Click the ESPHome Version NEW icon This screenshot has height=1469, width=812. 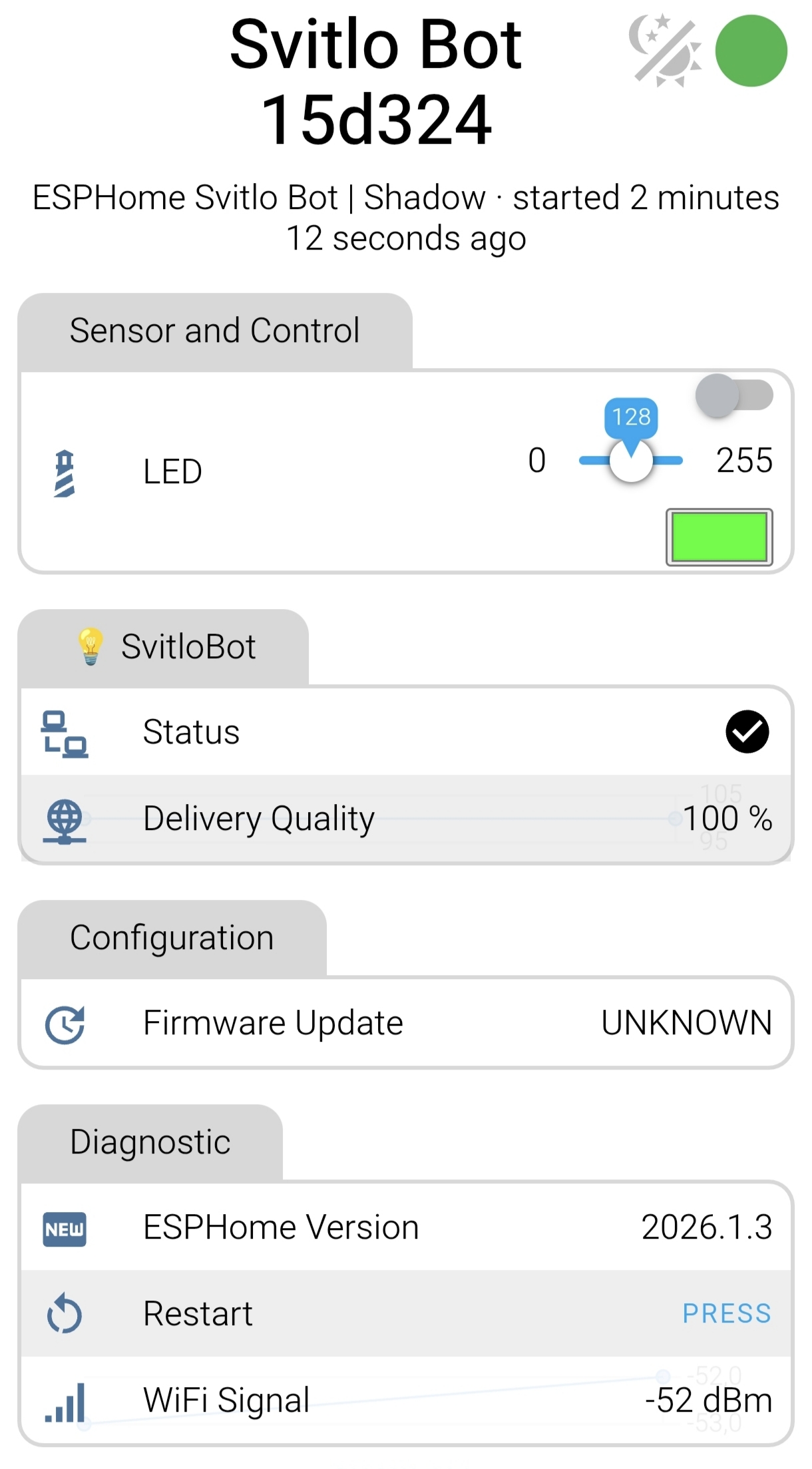coord(65,1229)
